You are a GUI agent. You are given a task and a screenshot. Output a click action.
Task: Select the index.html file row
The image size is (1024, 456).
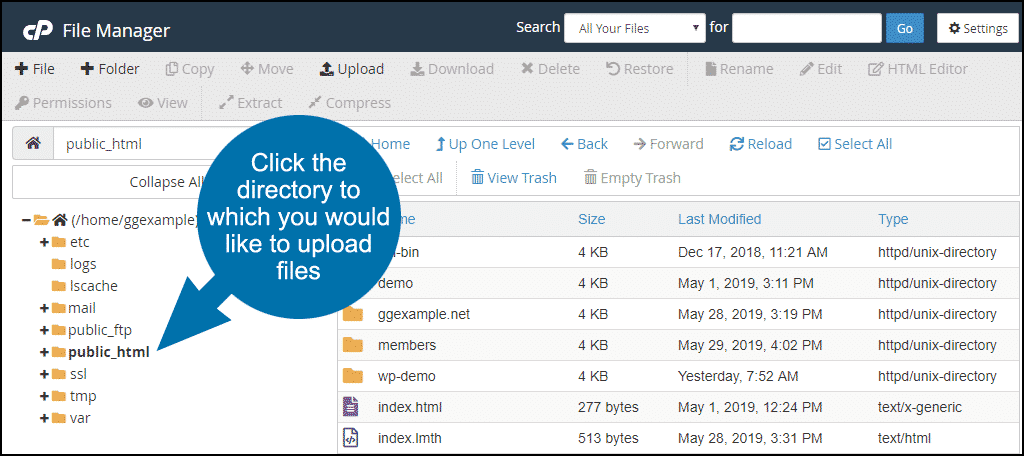coord(410,407)
